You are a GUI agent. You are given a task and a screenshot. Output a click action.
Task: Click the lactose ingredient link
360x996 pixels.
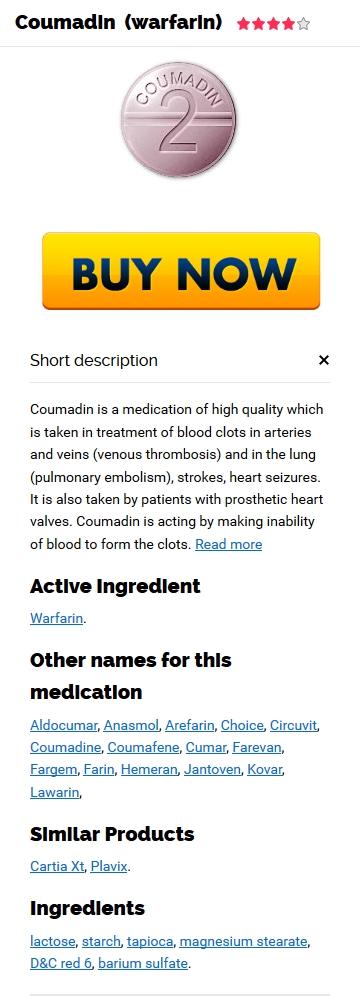coord(53,941)
